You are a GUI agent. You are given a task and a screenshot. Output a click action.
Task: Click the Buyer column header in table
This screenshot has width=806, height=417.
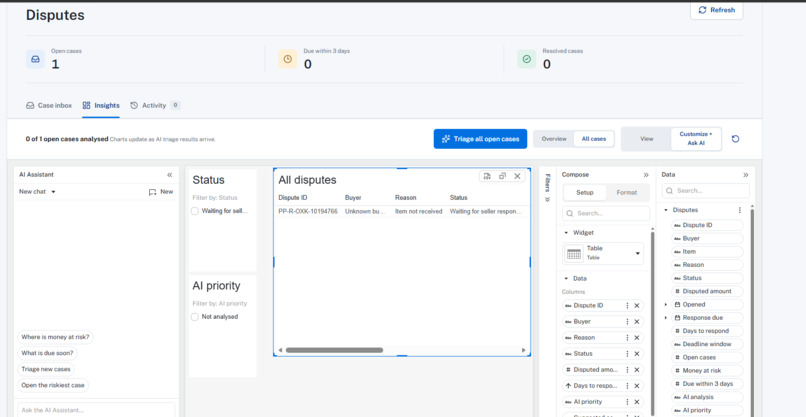click(x=353, y=197)
